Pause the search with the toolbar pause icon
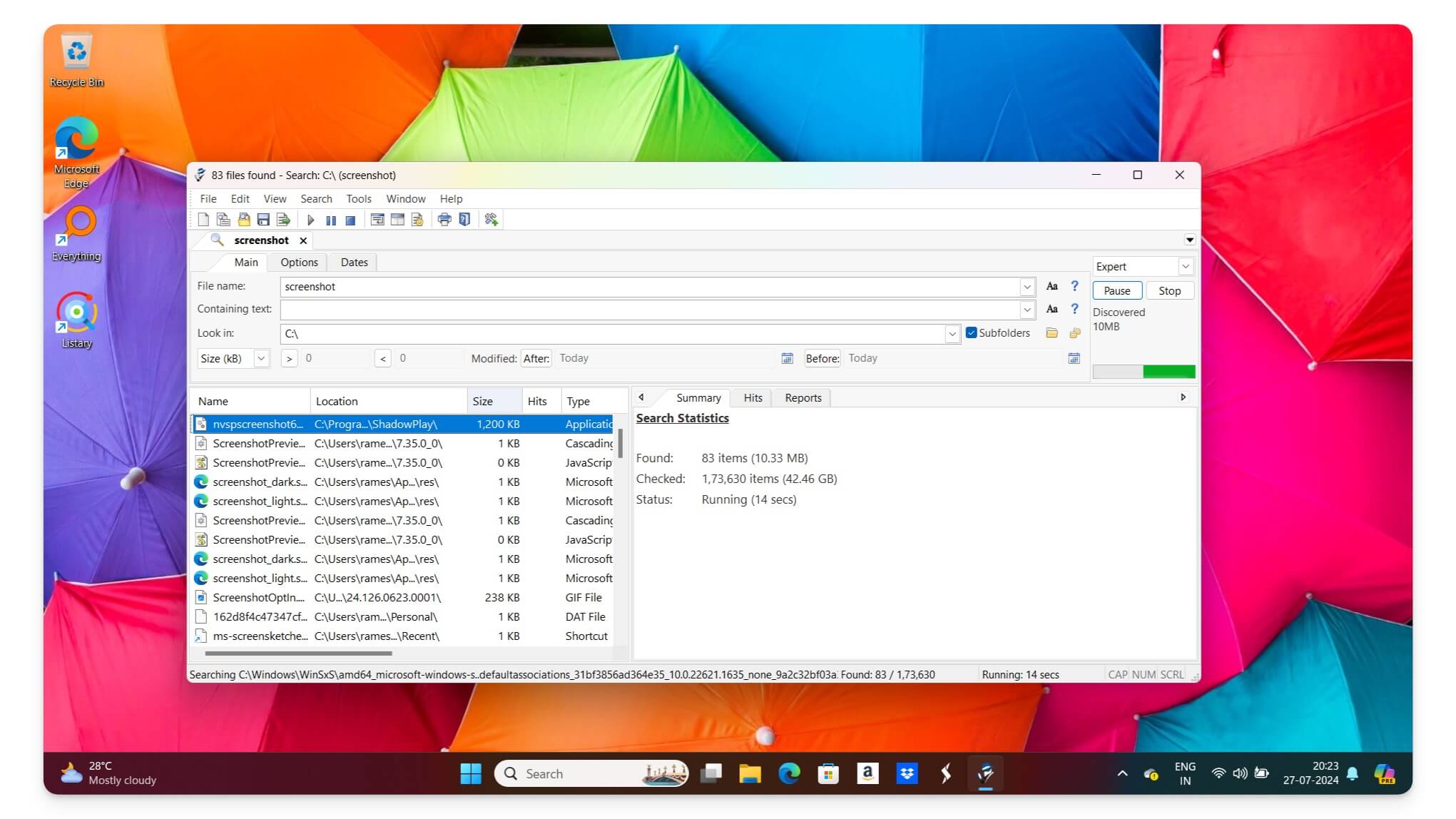 [x=331, y=219]
